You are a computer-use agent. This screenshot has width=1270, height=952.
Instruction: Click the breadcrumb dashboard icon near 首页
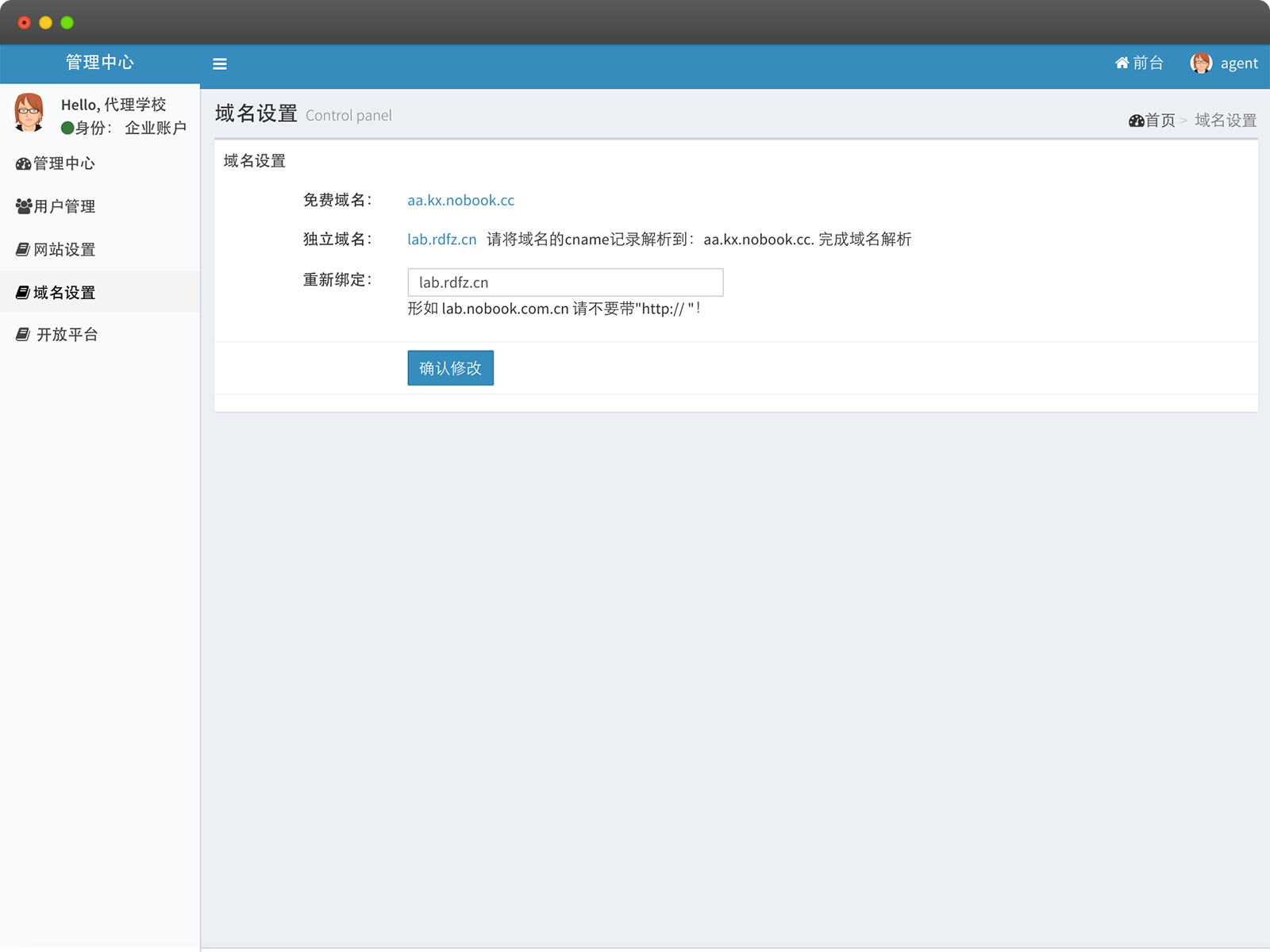1136,121
